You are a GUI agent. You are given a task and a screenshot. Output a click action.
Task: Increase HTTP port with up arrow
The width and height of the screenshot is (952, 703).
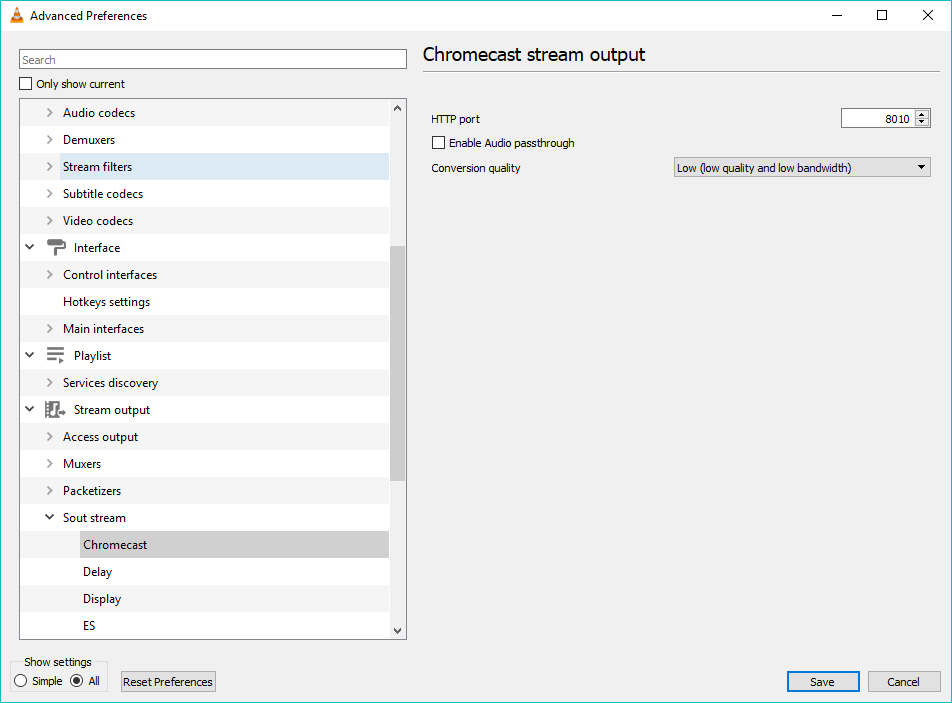click(x=922, y=114)
